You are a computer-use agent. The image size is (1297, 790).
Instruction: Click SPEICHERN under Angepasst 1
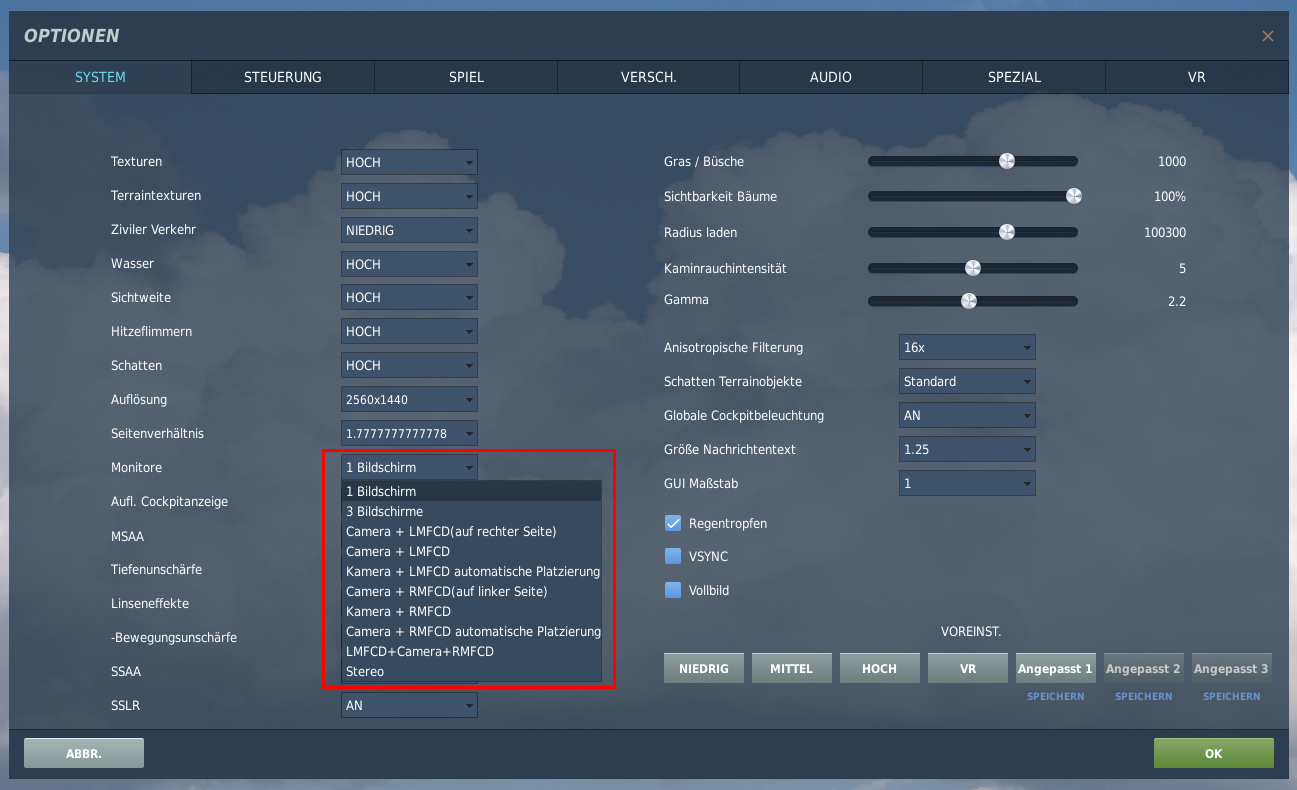coord(1056,696)
